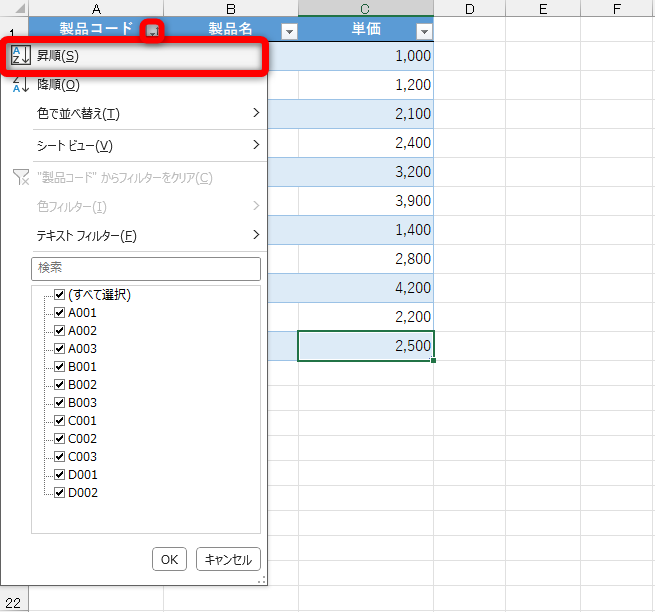
Task: Click the OK button
Action: click(x=169, y=559)
